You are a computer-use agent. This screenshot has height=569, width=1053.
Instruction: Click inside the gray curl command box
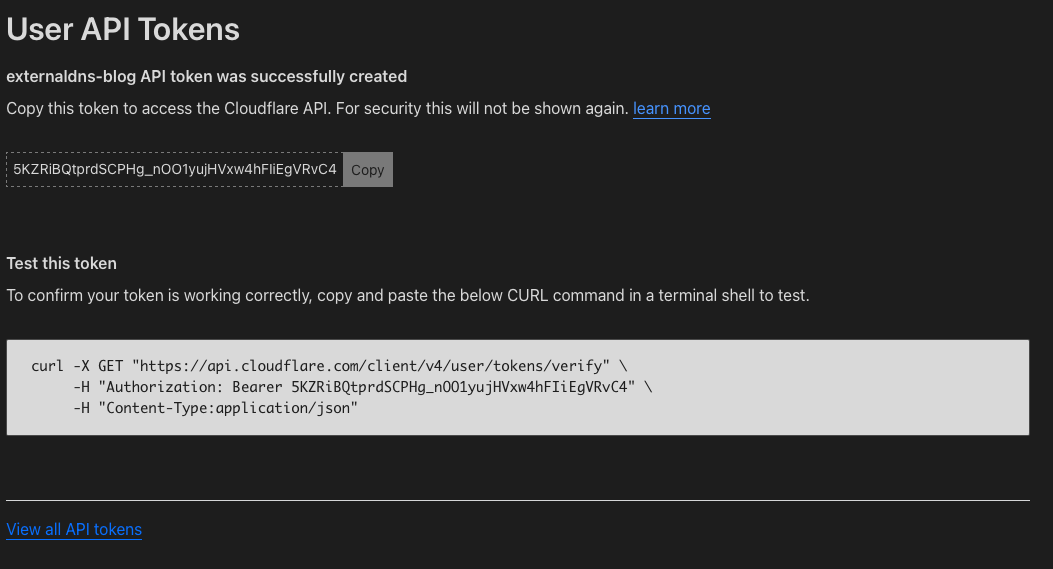click(518, 388)
